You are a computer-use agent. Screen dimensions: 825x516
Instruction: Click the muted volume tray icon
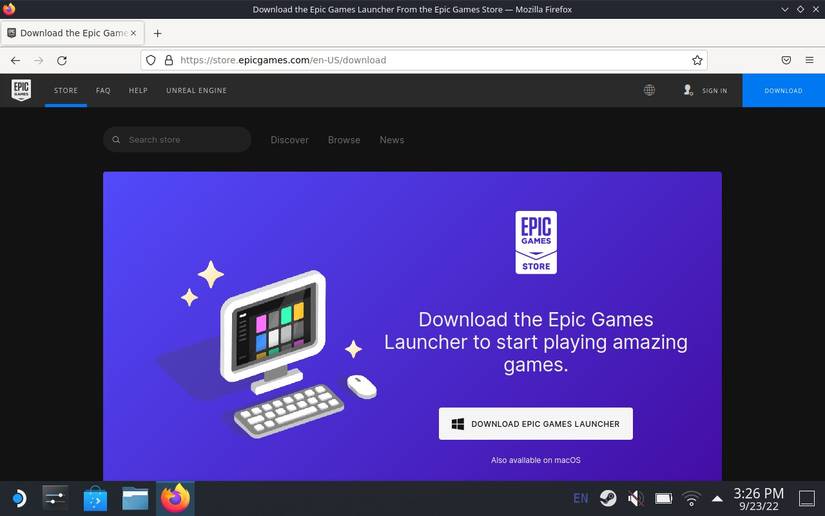[636, 498]
